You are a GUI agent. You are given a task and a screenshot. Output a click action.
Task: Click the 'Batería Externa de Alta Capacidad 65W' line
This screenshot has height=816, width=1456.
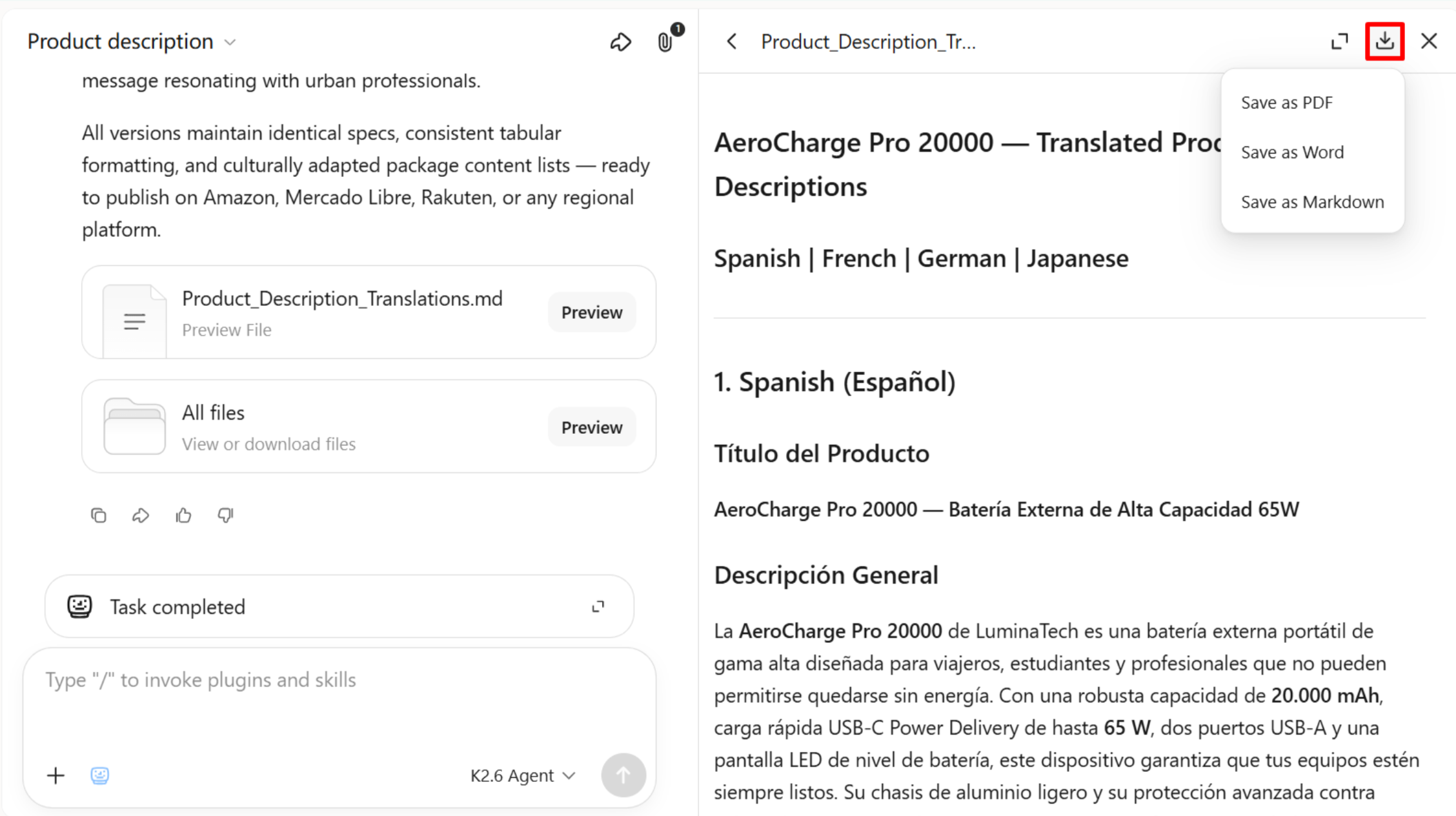(1124, 509)
